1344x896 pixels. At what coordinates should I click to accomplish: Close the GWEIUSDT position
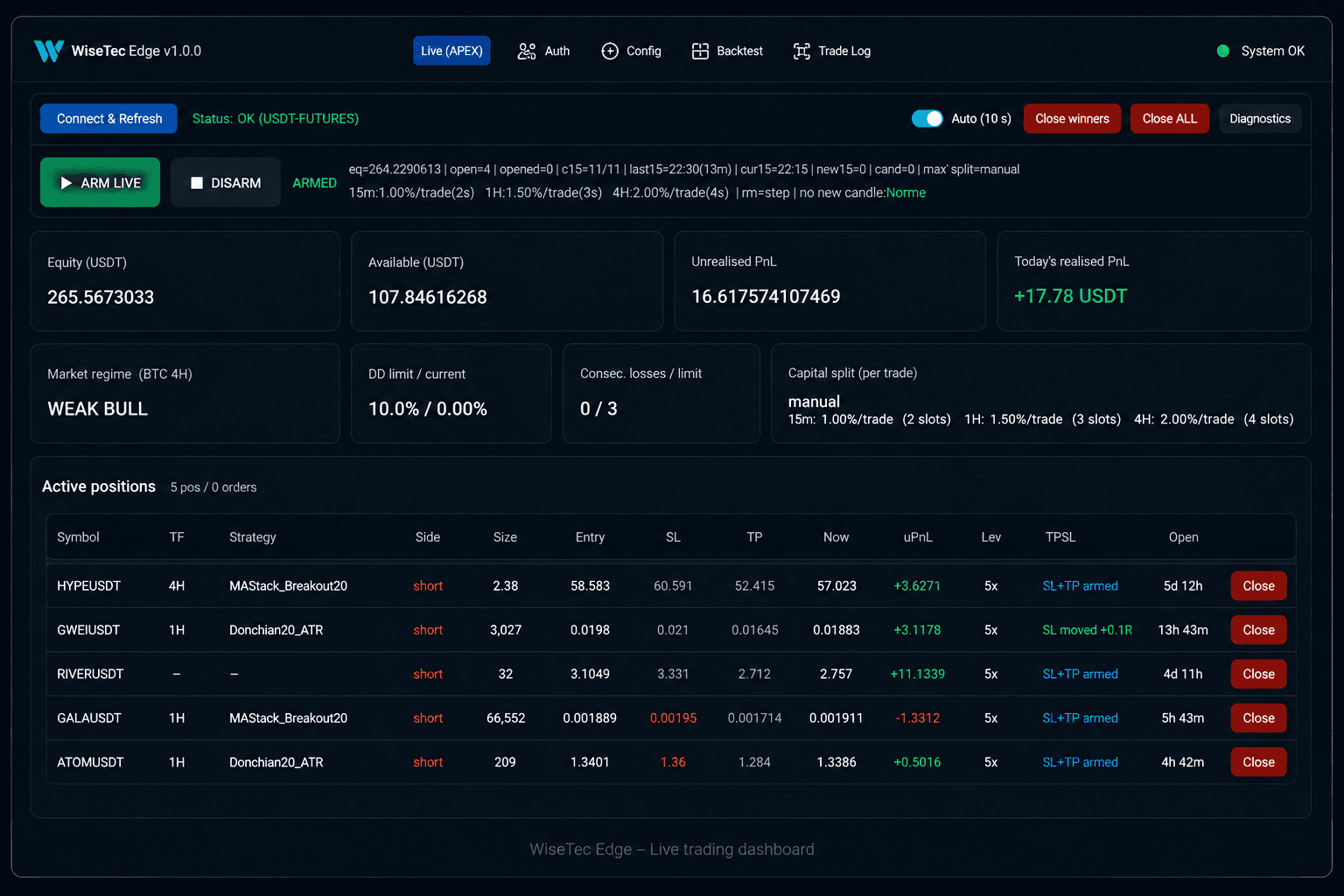(x=1258, y=630)
